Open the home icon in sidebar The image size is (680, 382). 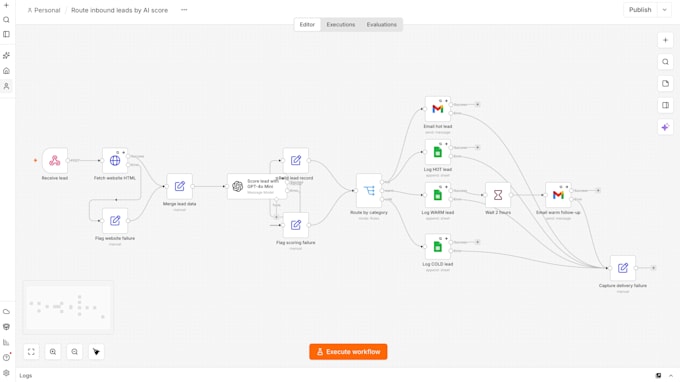(x=6, y=71)
